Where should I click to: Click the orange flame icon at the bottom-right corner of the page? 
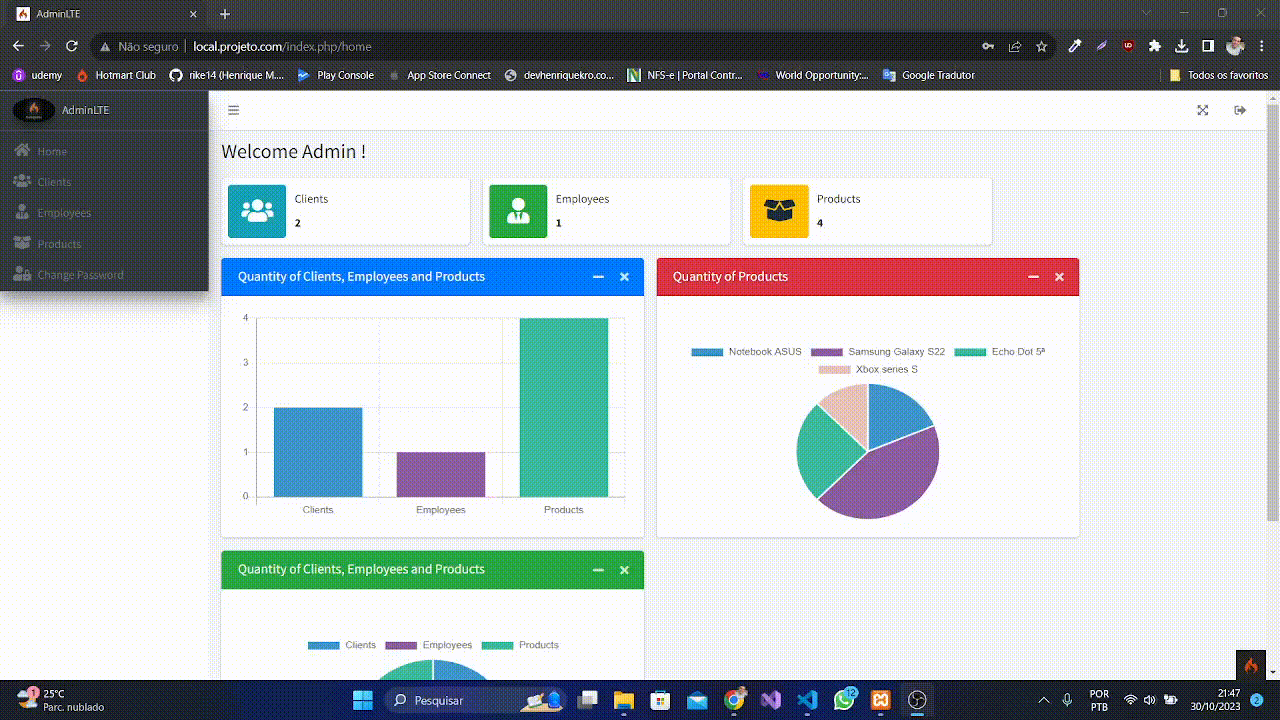tap(1250, 666)
